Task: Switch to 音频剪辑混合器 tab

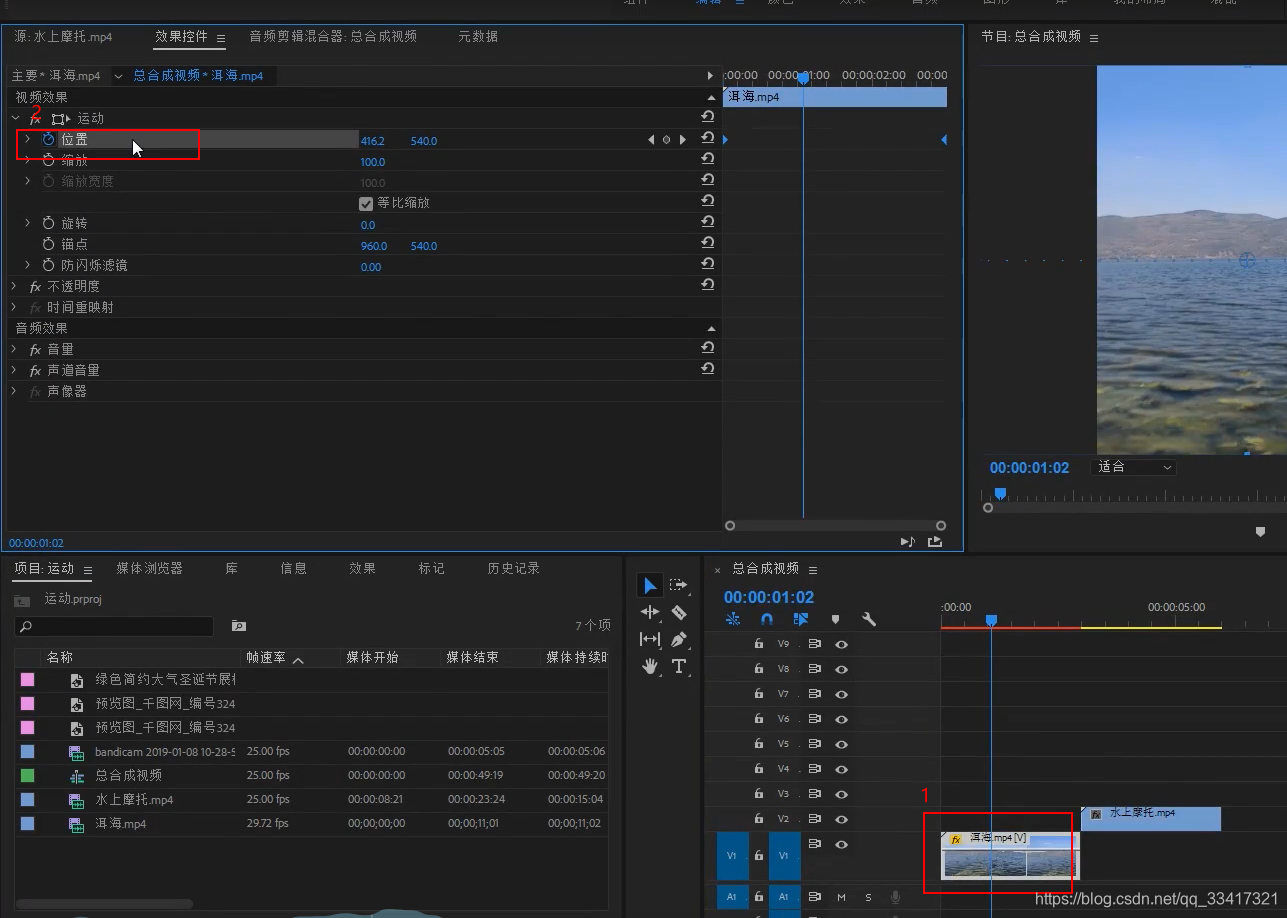Action: point(333,36)
